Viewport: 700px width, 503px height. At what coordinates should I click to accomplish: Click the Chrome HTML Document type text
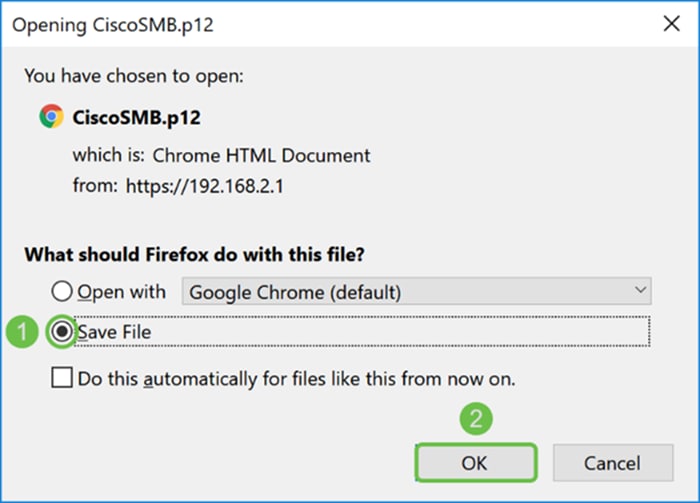tap(261, 156)
